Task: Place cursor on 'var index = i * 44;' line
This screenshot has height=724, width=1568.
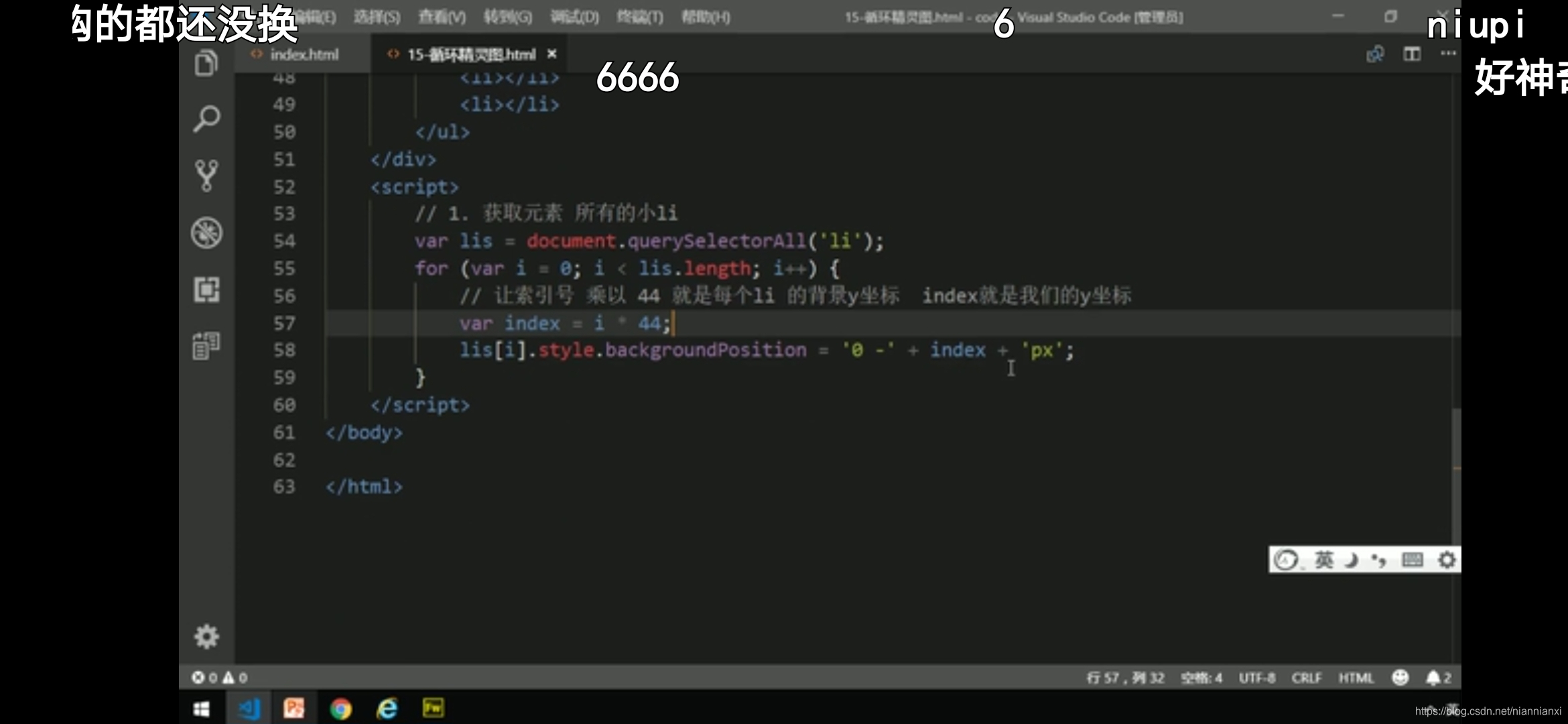Action: pos(564,323)
